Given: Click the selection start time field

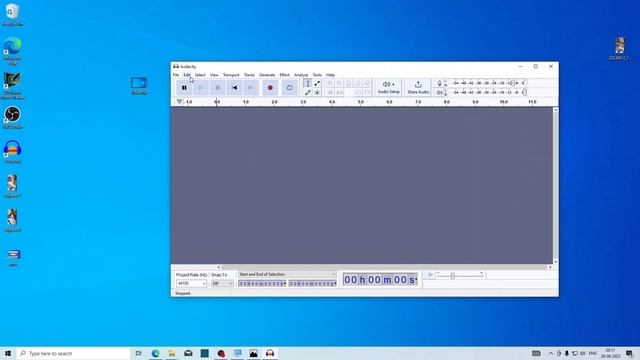Looking at the screenshot, I should [262, 283].
